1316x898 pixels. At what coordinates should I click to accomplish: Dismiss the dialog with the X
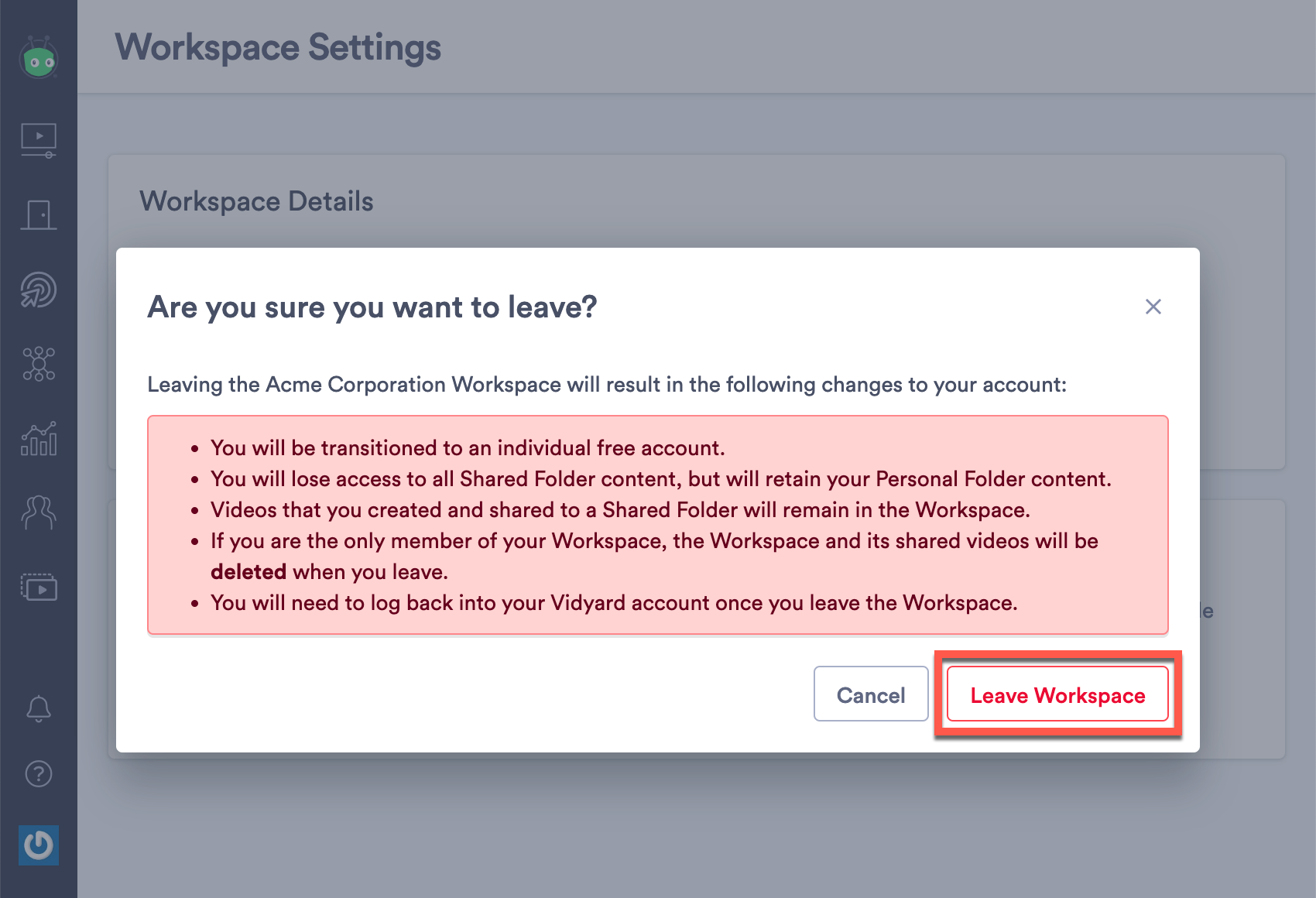(x=1153, y=307)
